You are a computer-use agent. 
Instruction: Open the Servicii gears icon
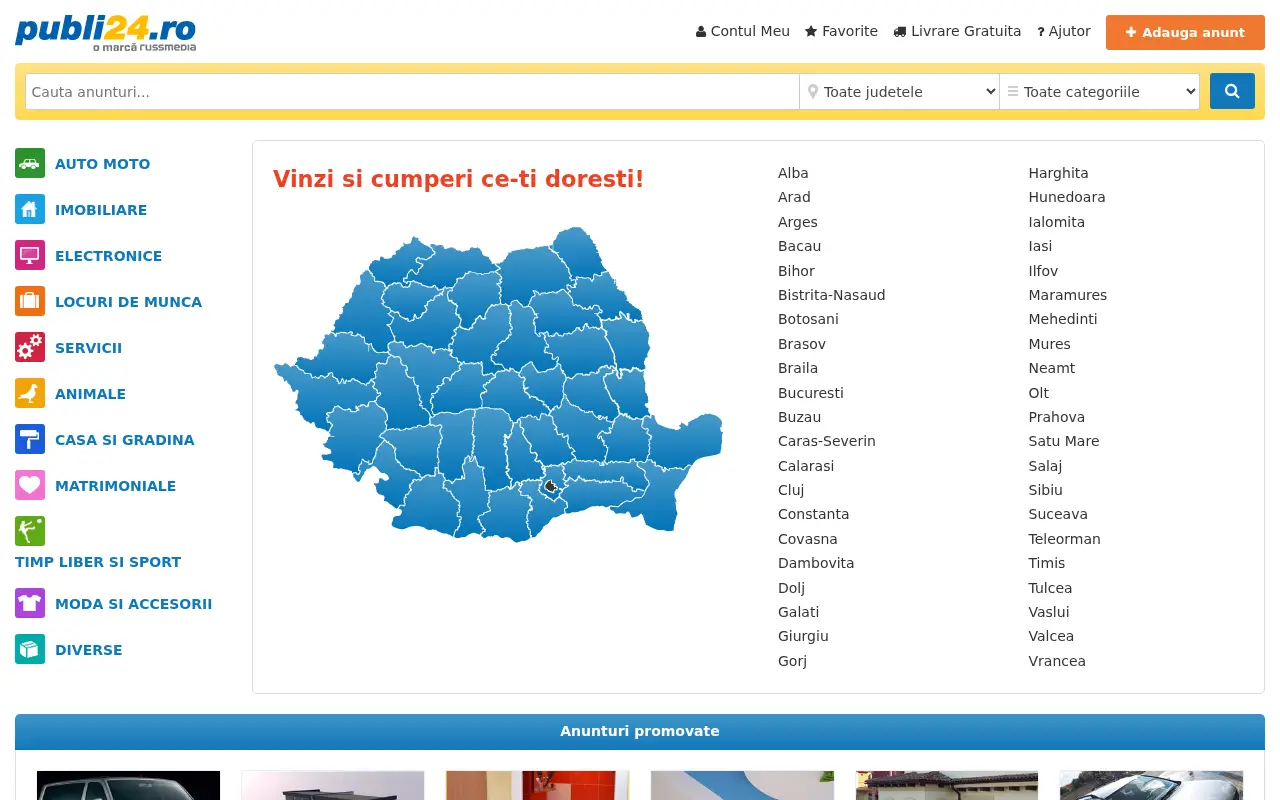[x=30, y=347]
